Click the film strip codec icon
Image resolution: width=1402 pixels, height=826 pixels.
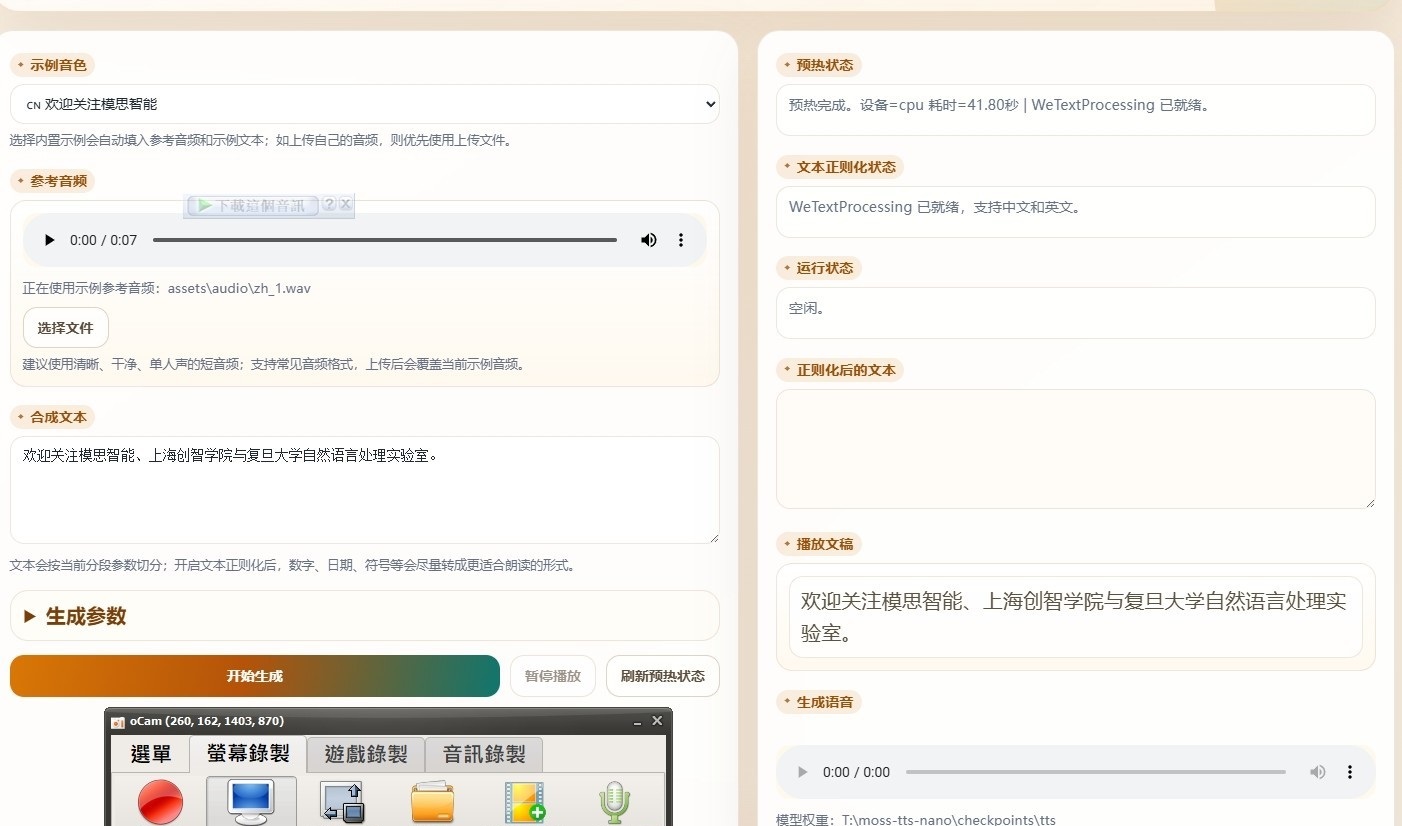524,802
